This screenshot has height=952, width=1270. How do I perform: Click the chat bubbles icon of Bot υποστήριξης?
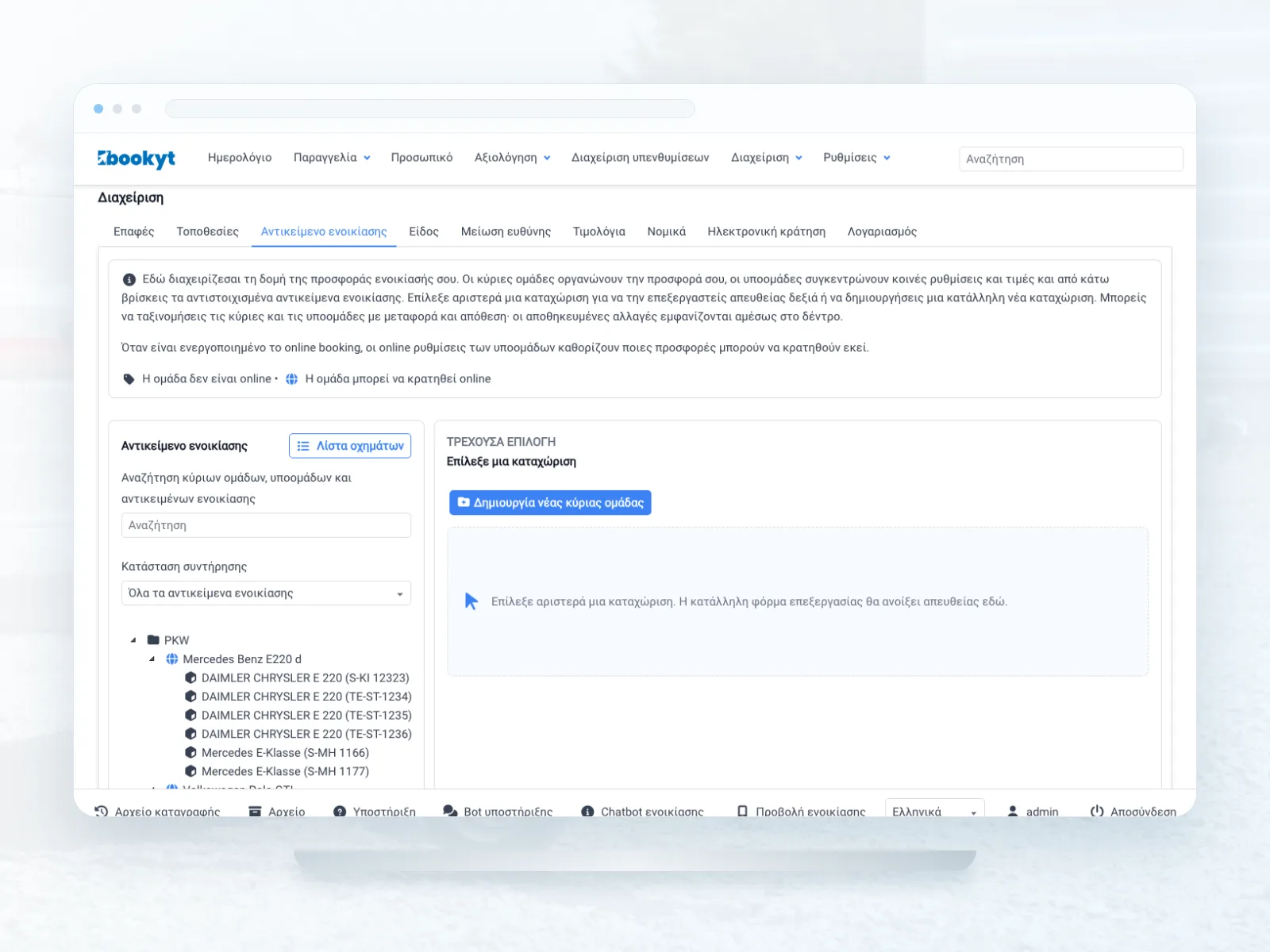coord(450,812)
